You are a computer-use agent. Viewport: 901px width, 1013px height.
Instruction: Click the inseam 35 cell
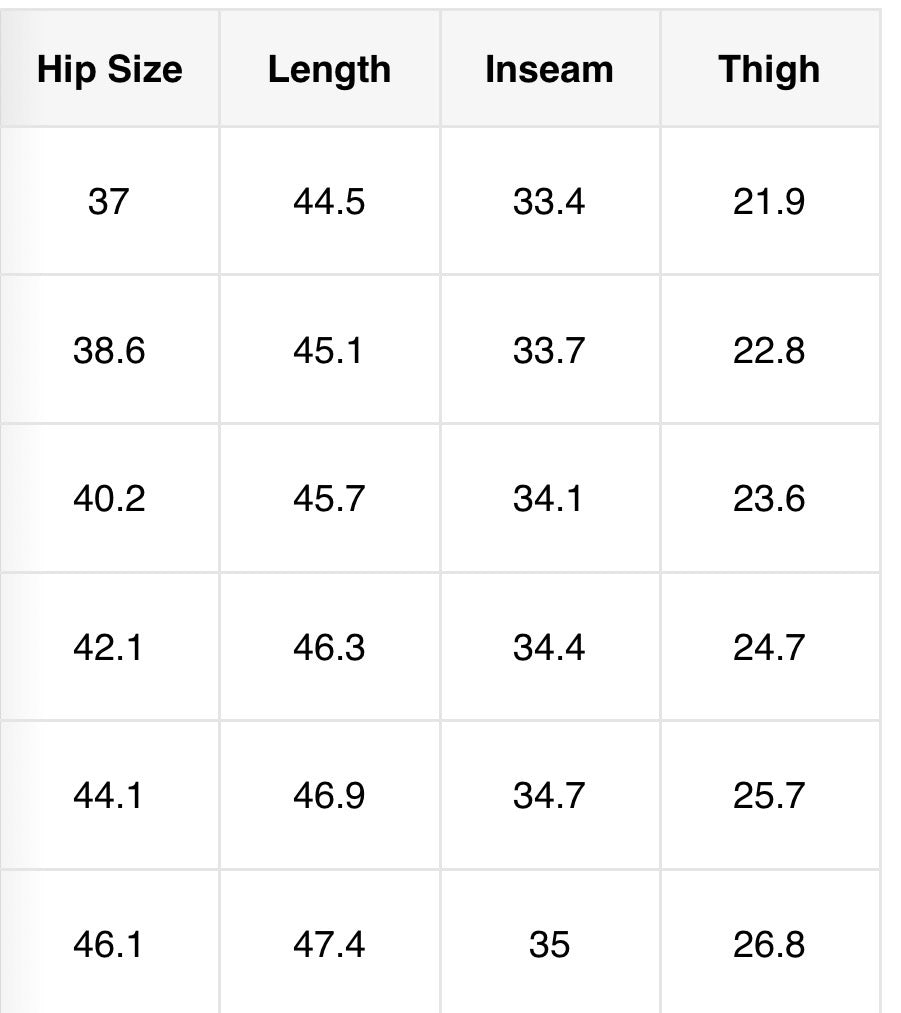549,945
